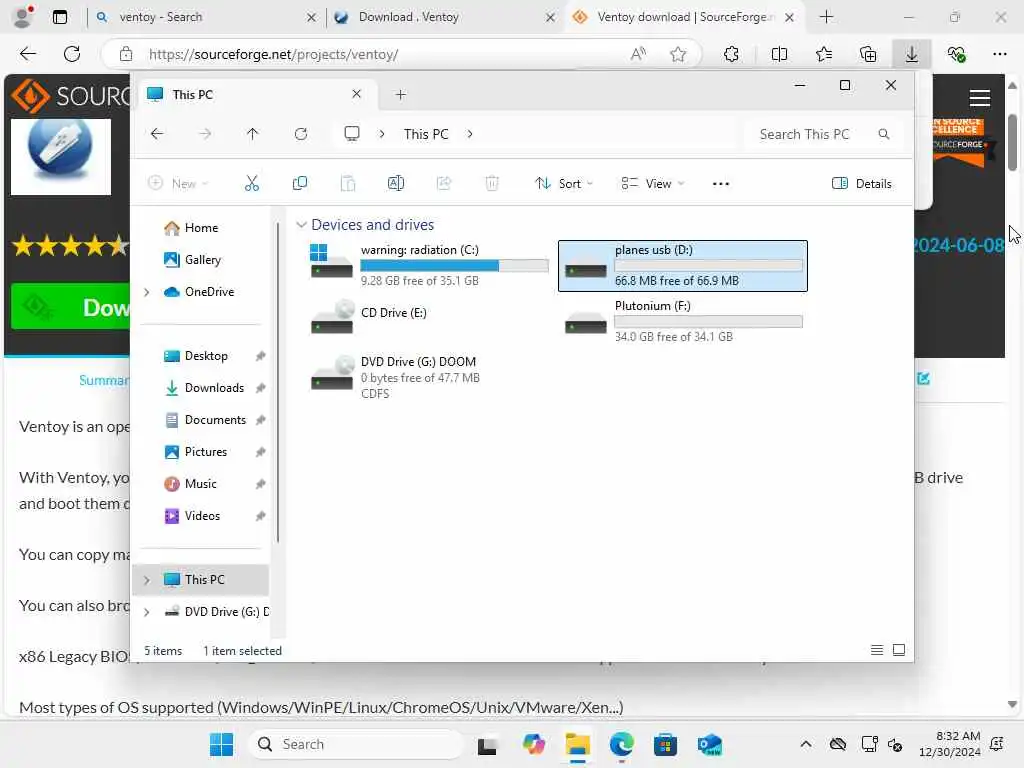Viewport: 1024px width, 768px height.
Task: Switch to ventoy - Search browser tab
Action: 204,17
